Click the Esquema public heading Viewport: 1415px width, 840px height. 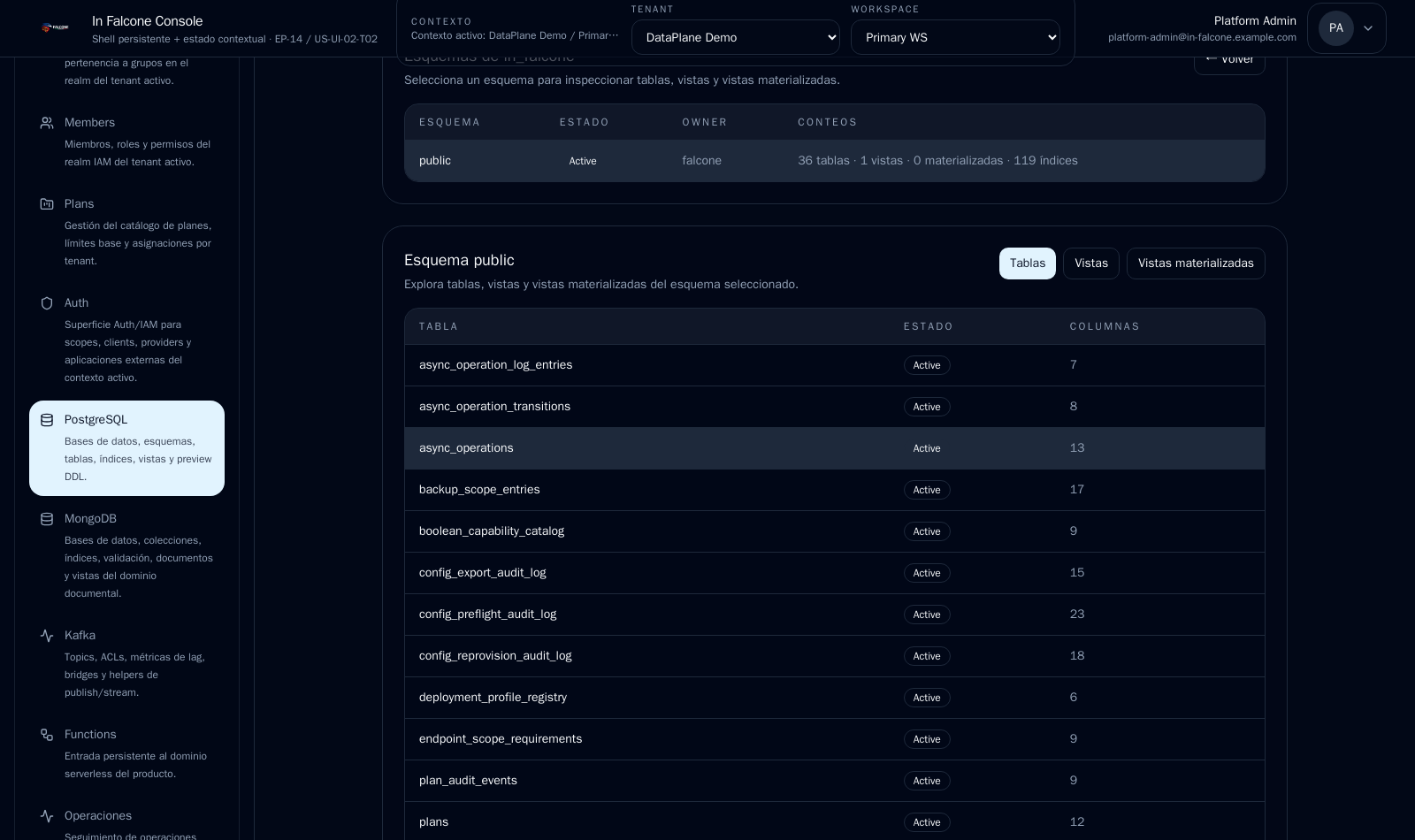coord(459,261)
